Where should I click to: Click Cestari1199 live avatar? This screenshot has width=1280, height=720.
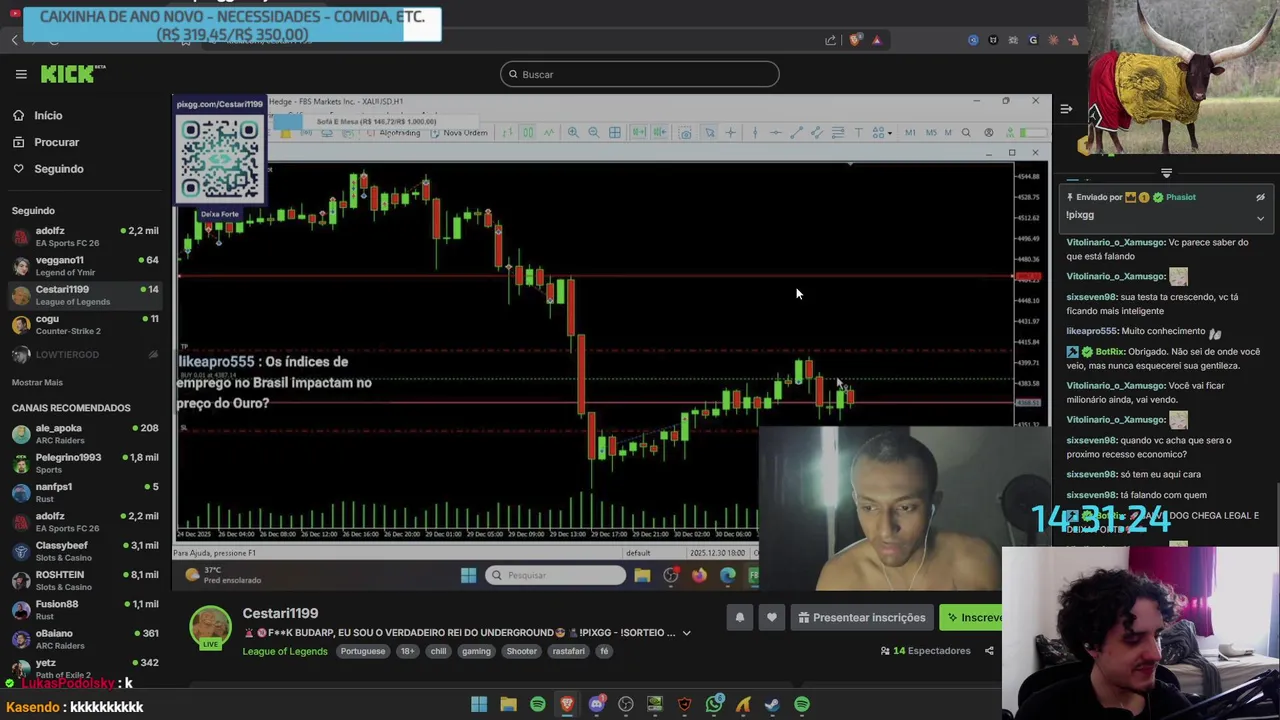[211, 628]
